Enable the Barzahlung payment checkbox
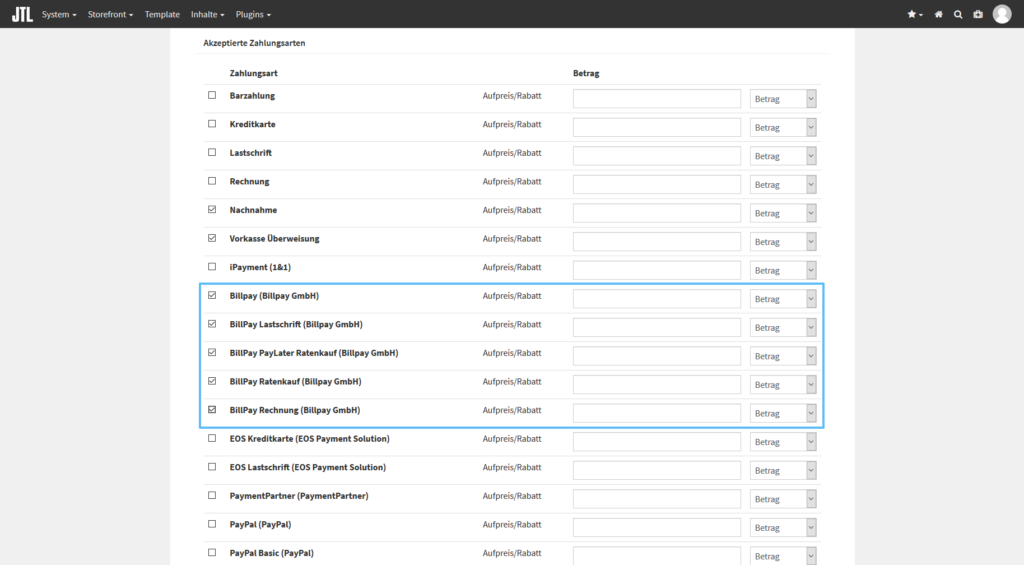 click(211, 96)
